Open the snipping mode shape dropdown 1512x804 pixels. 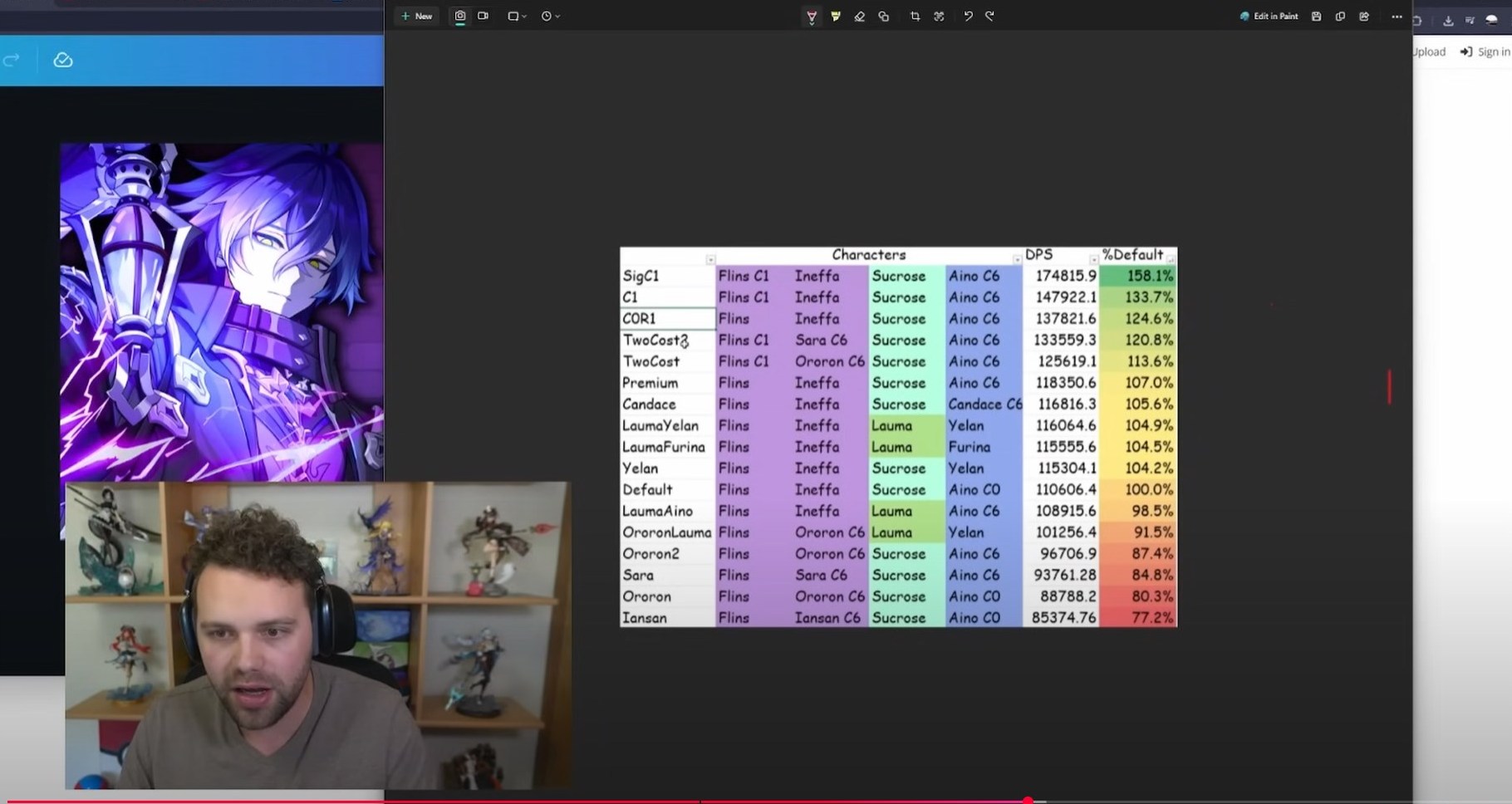click(x=517, y=16)
